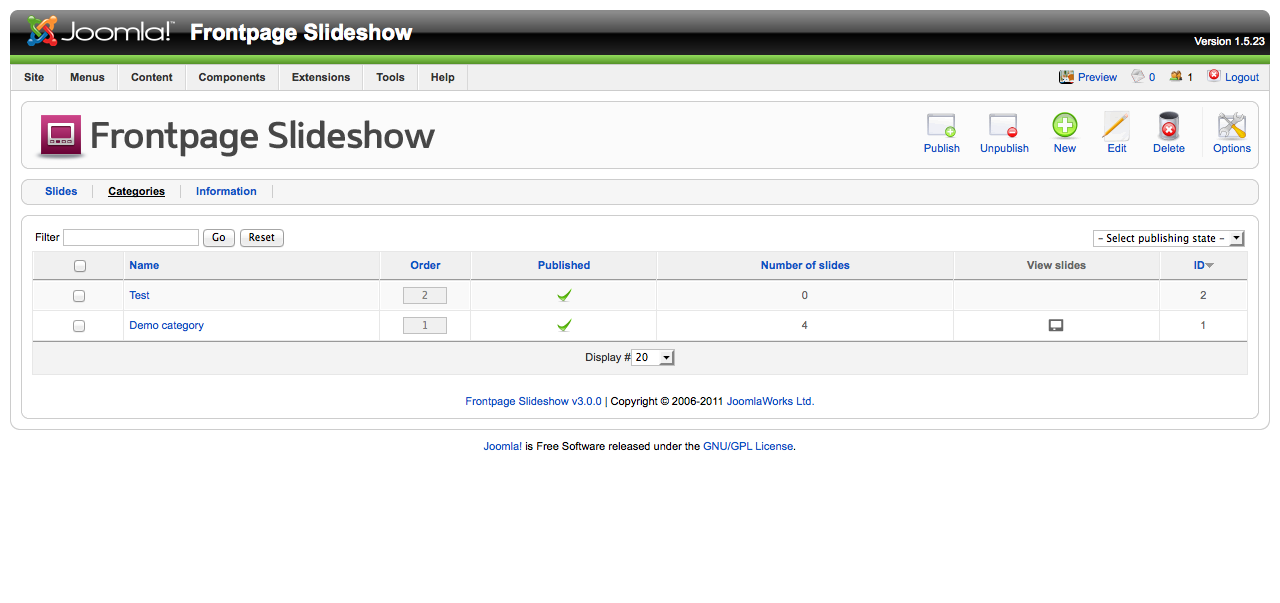1280x603 pixels.
Task: Open the Select publishing state dropdown
Action: 1168,238
